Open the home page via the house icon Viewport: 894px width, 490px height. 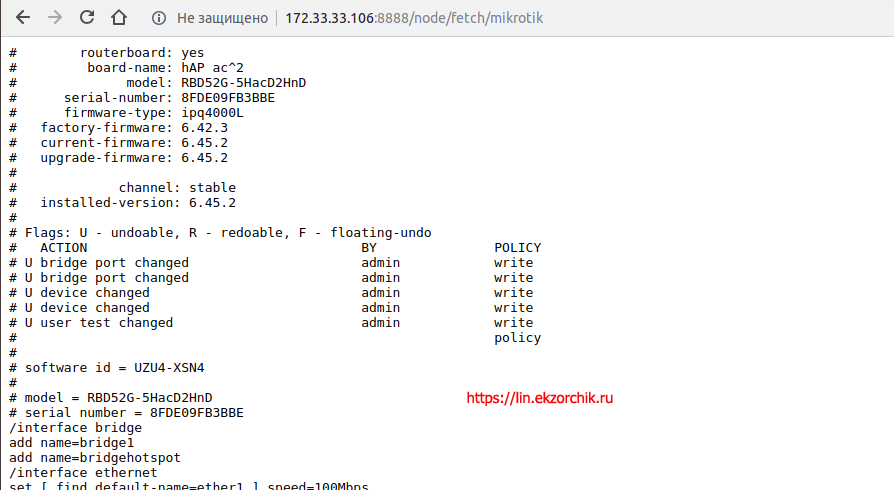[x=119, y=18]
